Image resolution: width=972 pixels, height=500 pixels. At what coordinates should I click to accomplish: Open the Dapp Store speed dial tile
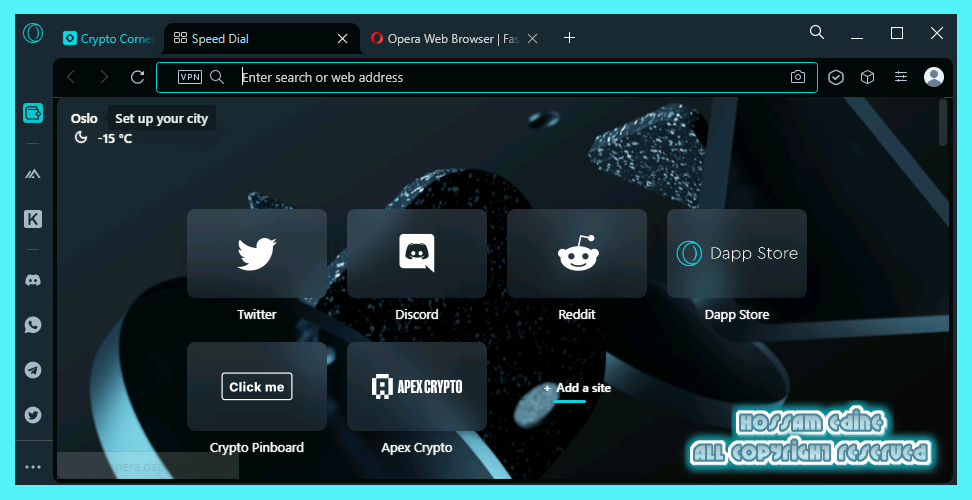(x=736, y=253)
